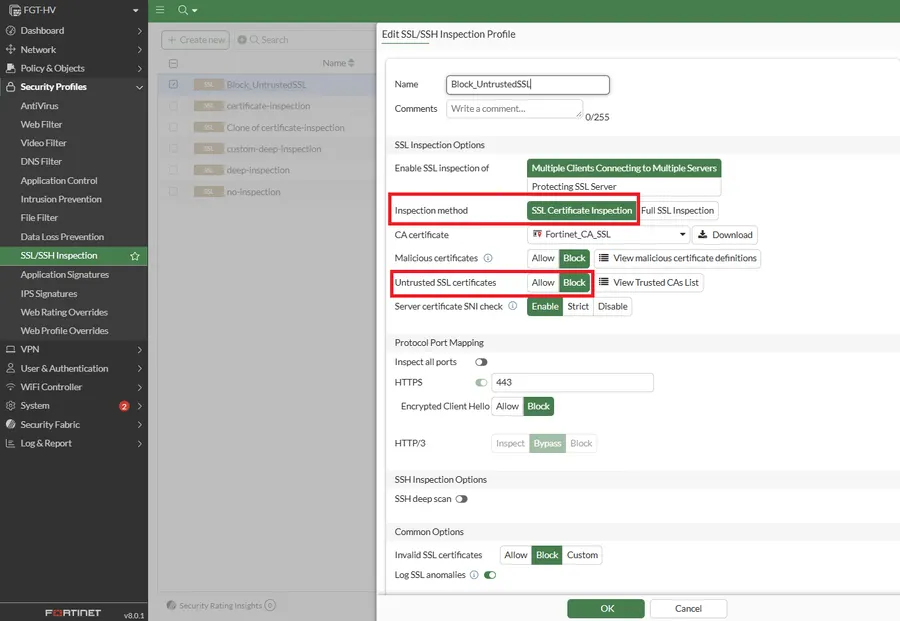Click the profile Name input field
This screenshot has height=621, width=900.
[527, 84]
